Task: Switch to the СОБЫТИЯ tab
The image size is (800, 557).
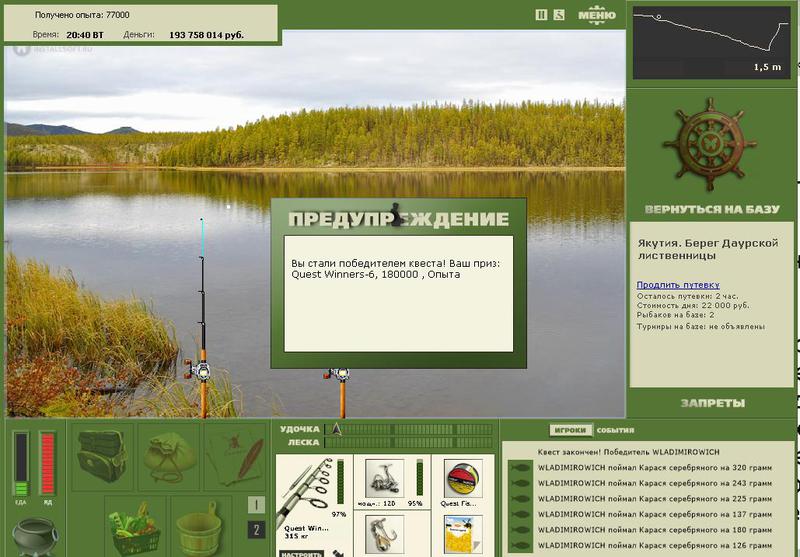Action: tap(615, 430)
